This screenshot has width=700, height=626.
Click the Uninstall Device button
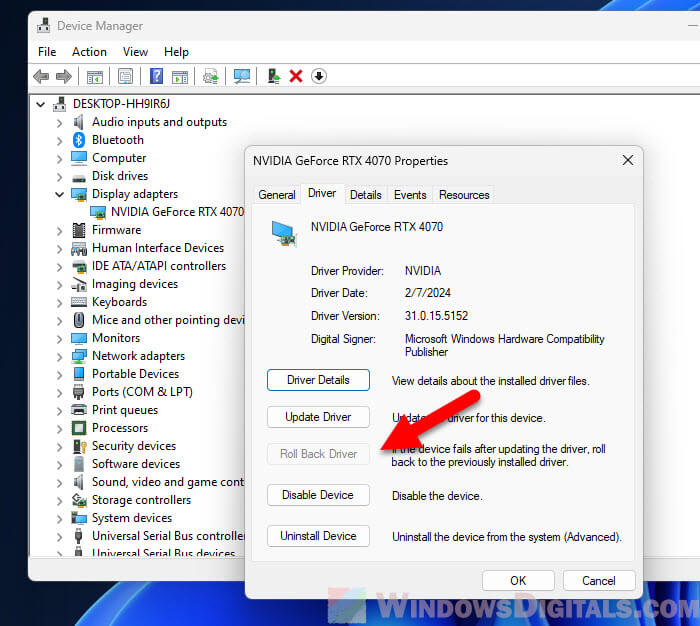pos(318,536)
